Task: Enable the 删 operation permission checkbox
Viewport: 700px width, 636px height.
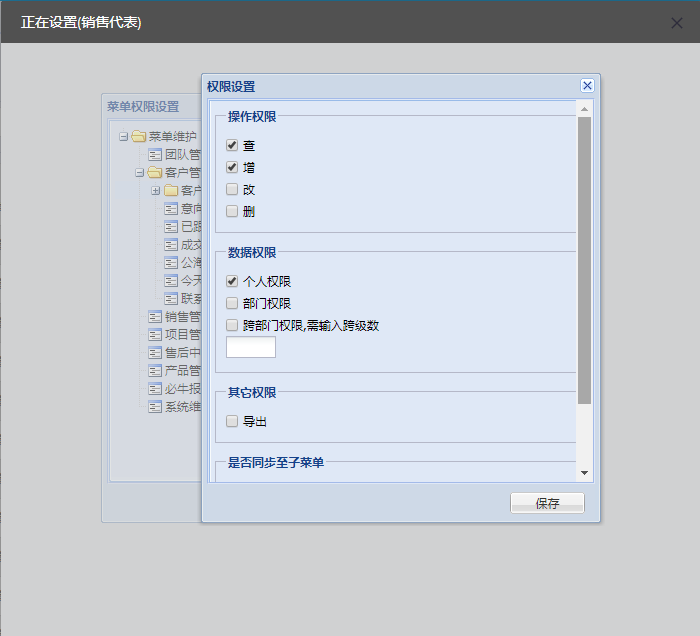Action: [x=232, y=211]
